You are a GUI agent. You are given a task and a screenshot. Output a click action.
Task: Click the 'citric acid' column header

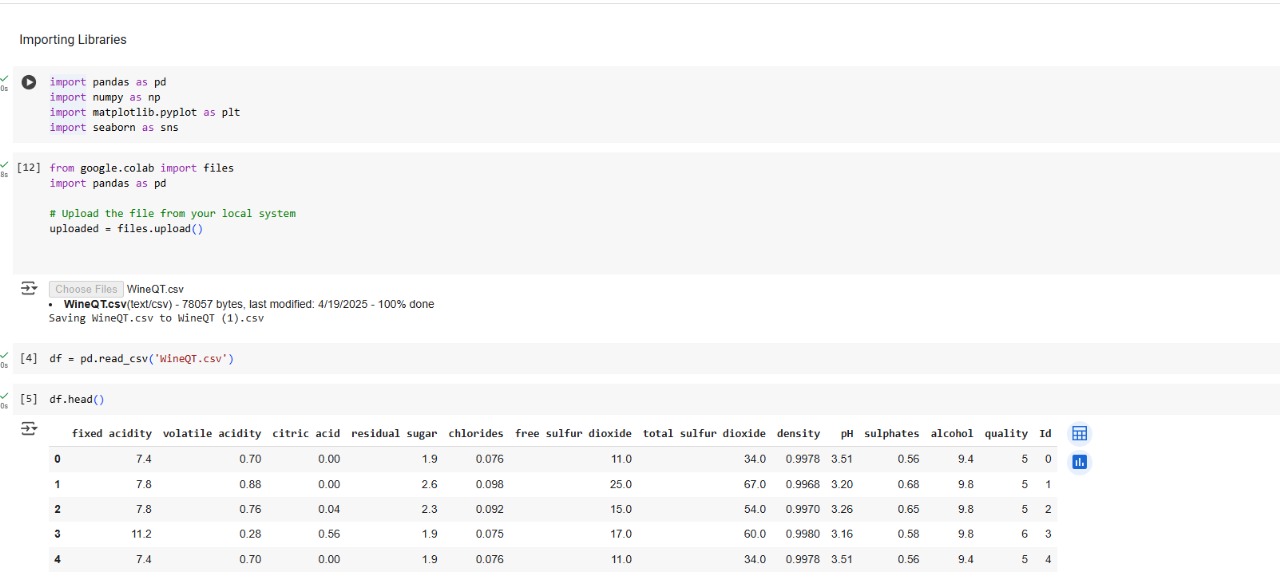pos(306,434)
